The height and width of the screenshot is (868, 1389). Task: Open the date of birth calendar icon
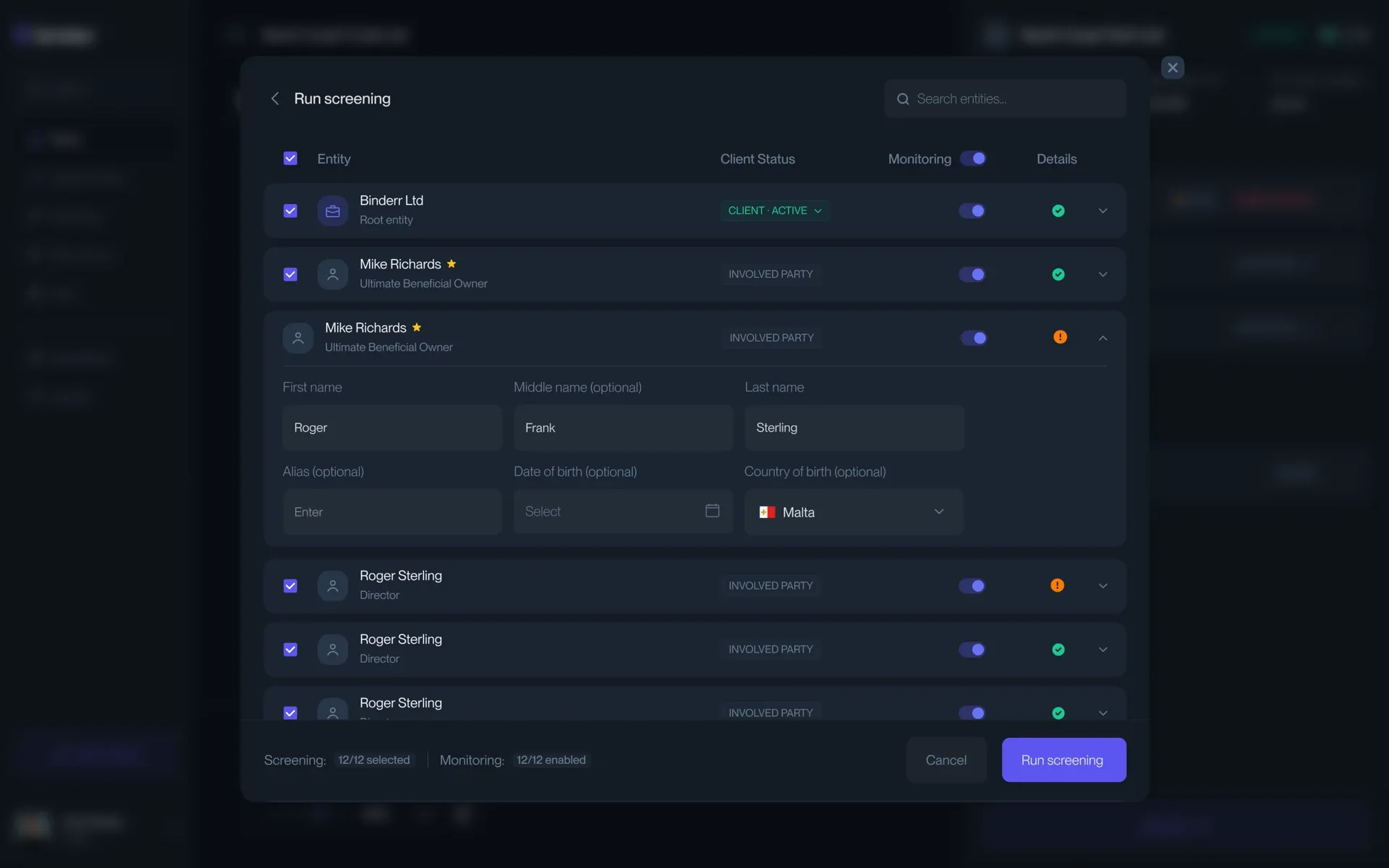[x=712, y=511]
